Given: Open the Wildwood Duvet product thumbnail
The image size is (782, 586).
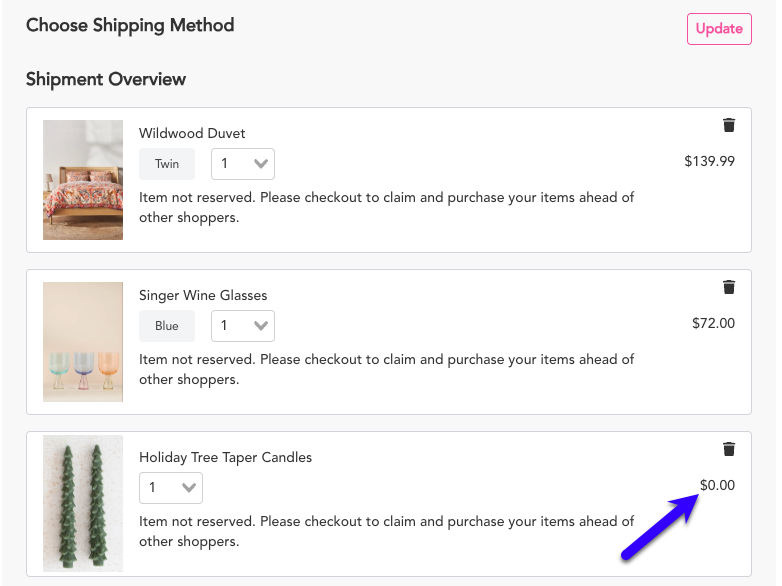Looking at the screenshot, I should 83,180.
